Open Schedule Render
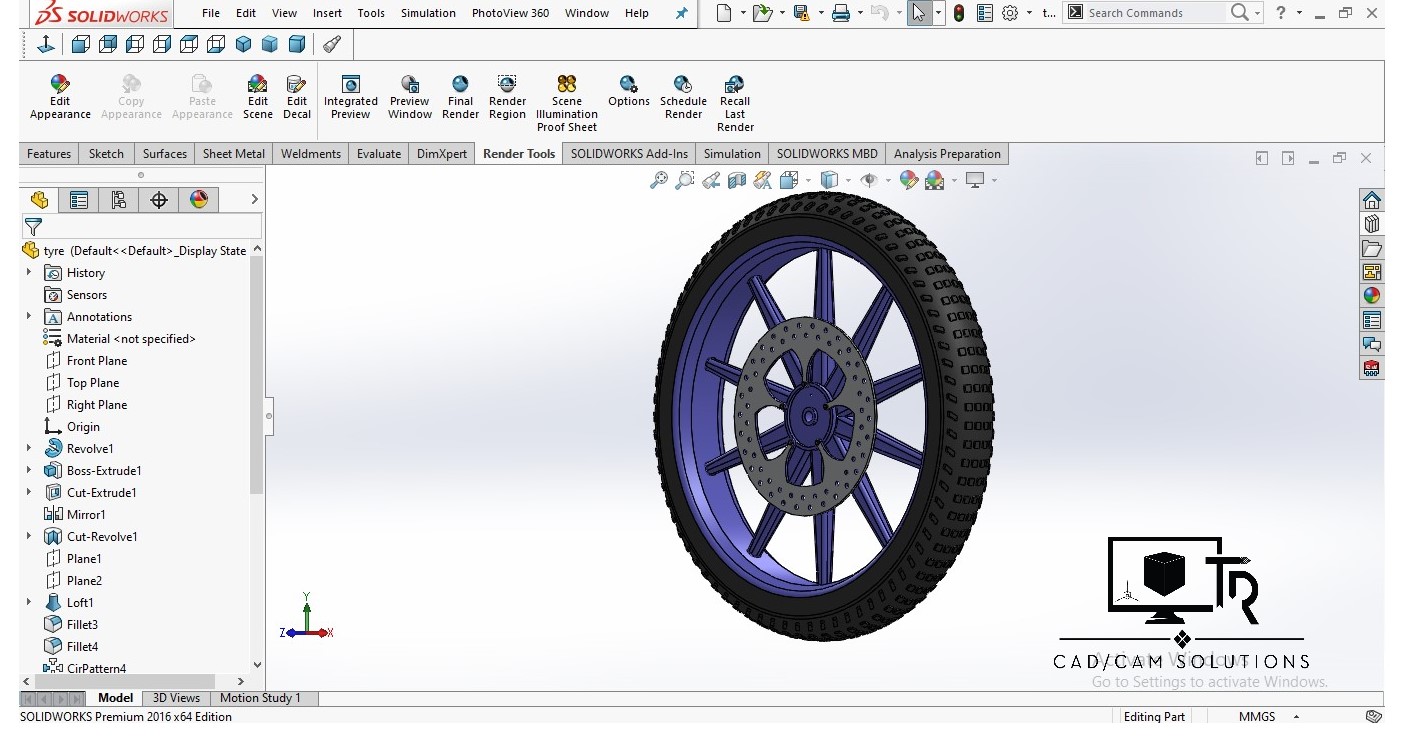The image size is (1404, 747). pyautogui.click(x=683, y=97)
